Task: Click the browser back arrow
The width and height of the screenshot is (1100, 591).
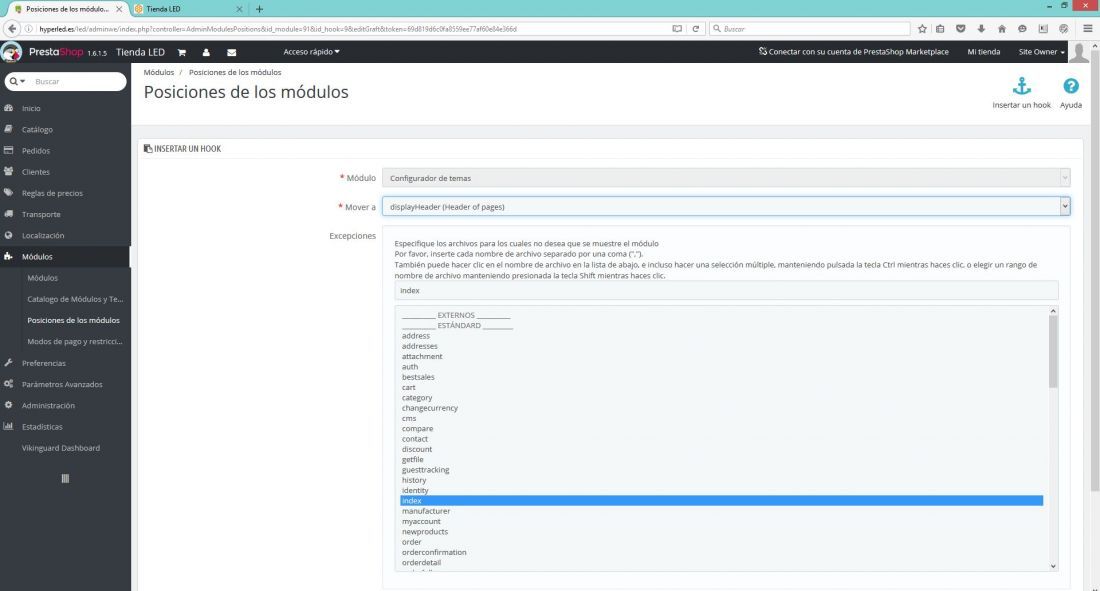Action: tap(12, 29)
